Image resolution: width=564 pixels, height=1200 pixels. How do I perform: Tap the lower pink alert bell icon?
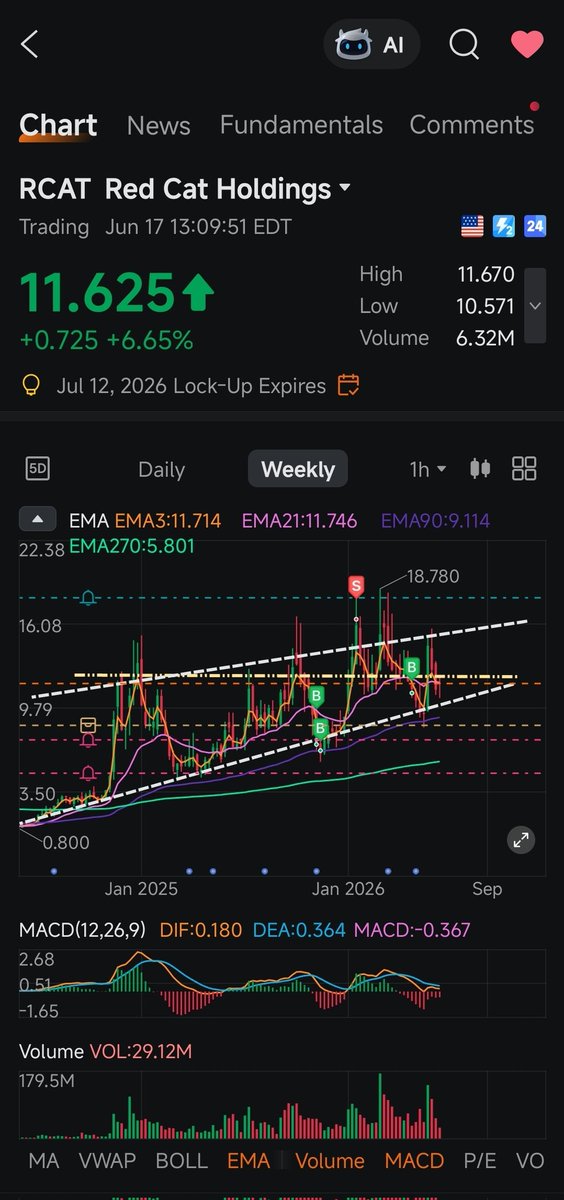click(89, 773)
